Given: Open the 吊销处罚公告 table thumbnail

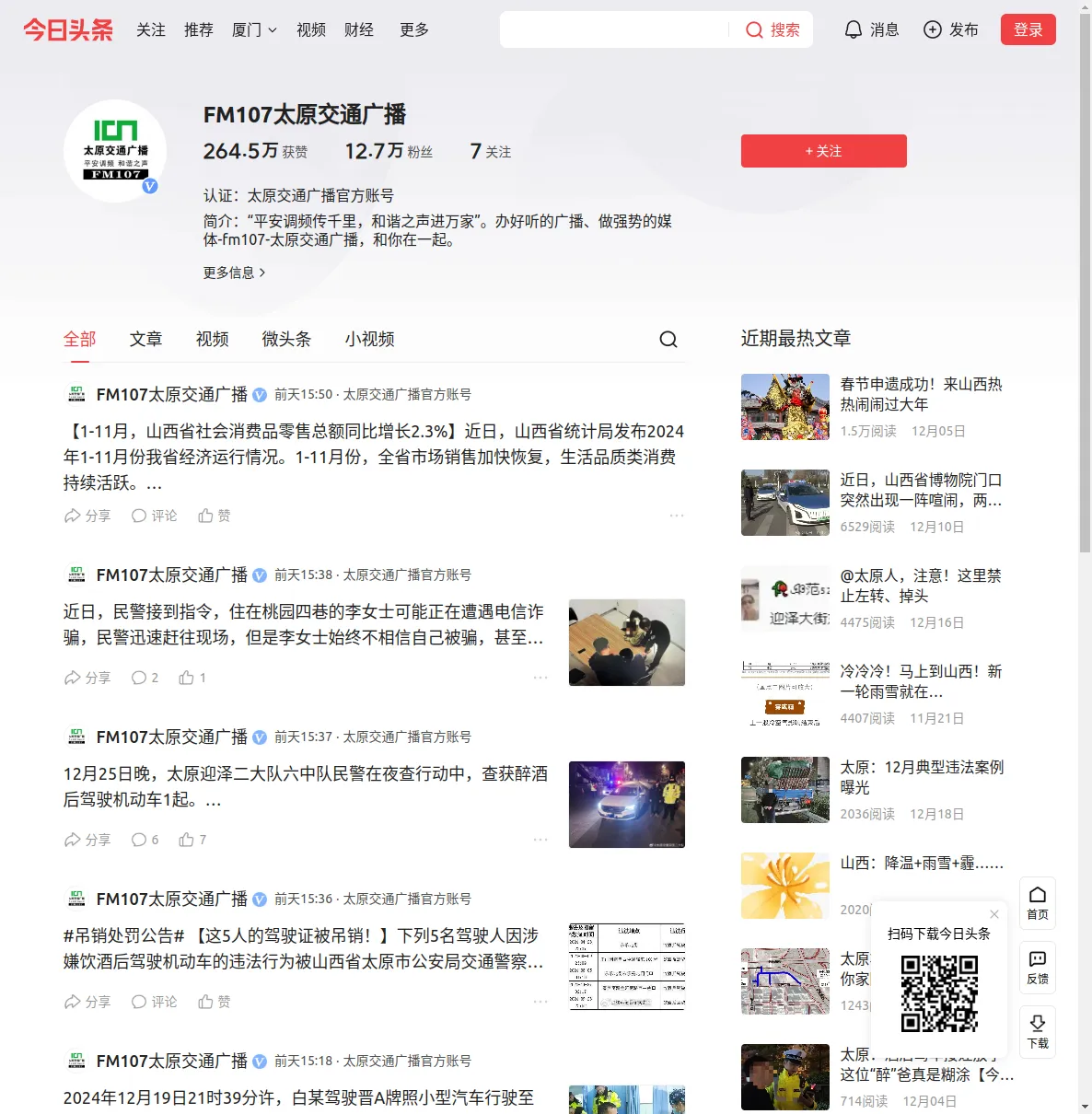Looking at the screenshot, I should pyautogui.click(x=627, y=967).
